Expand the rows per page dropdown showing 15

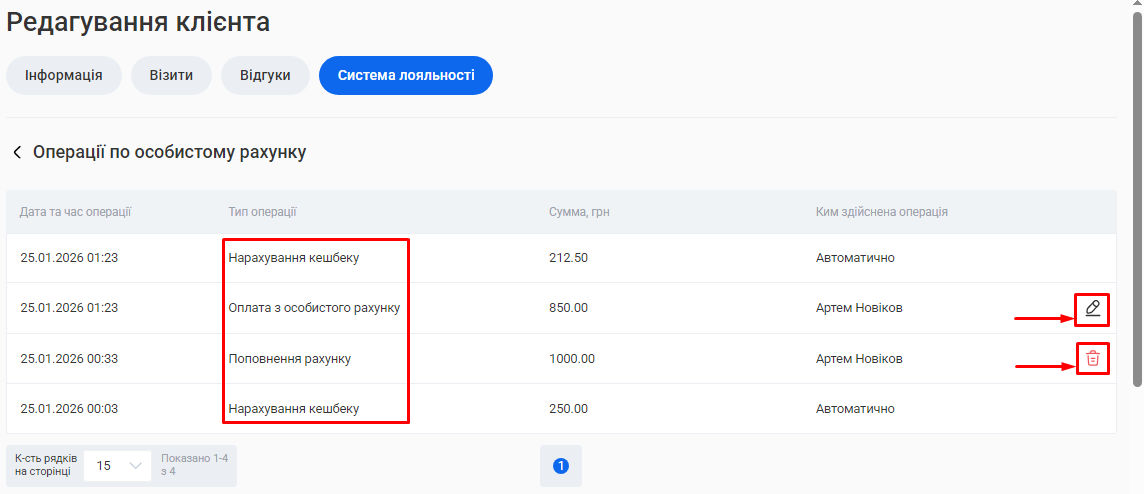pyautogui.click(x=117, y=466)
